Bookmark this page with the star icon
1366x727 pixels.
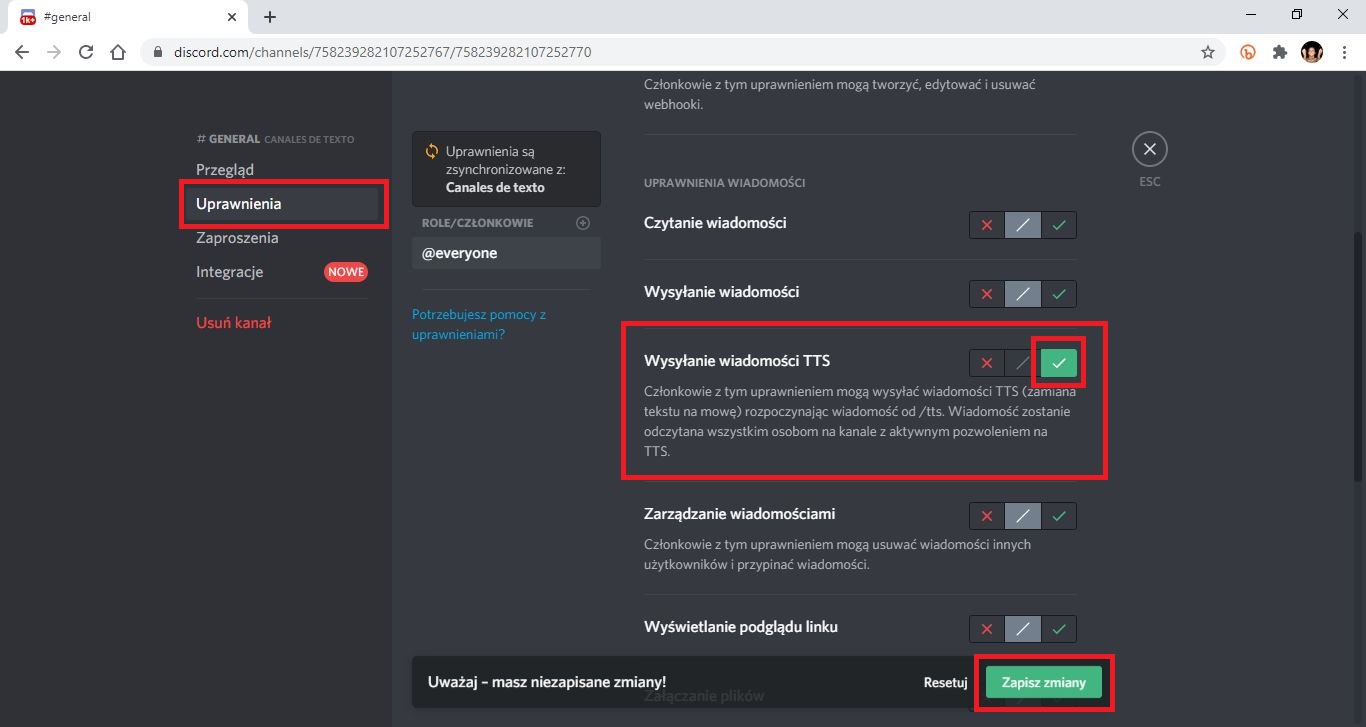click(x=1208, y=52)
